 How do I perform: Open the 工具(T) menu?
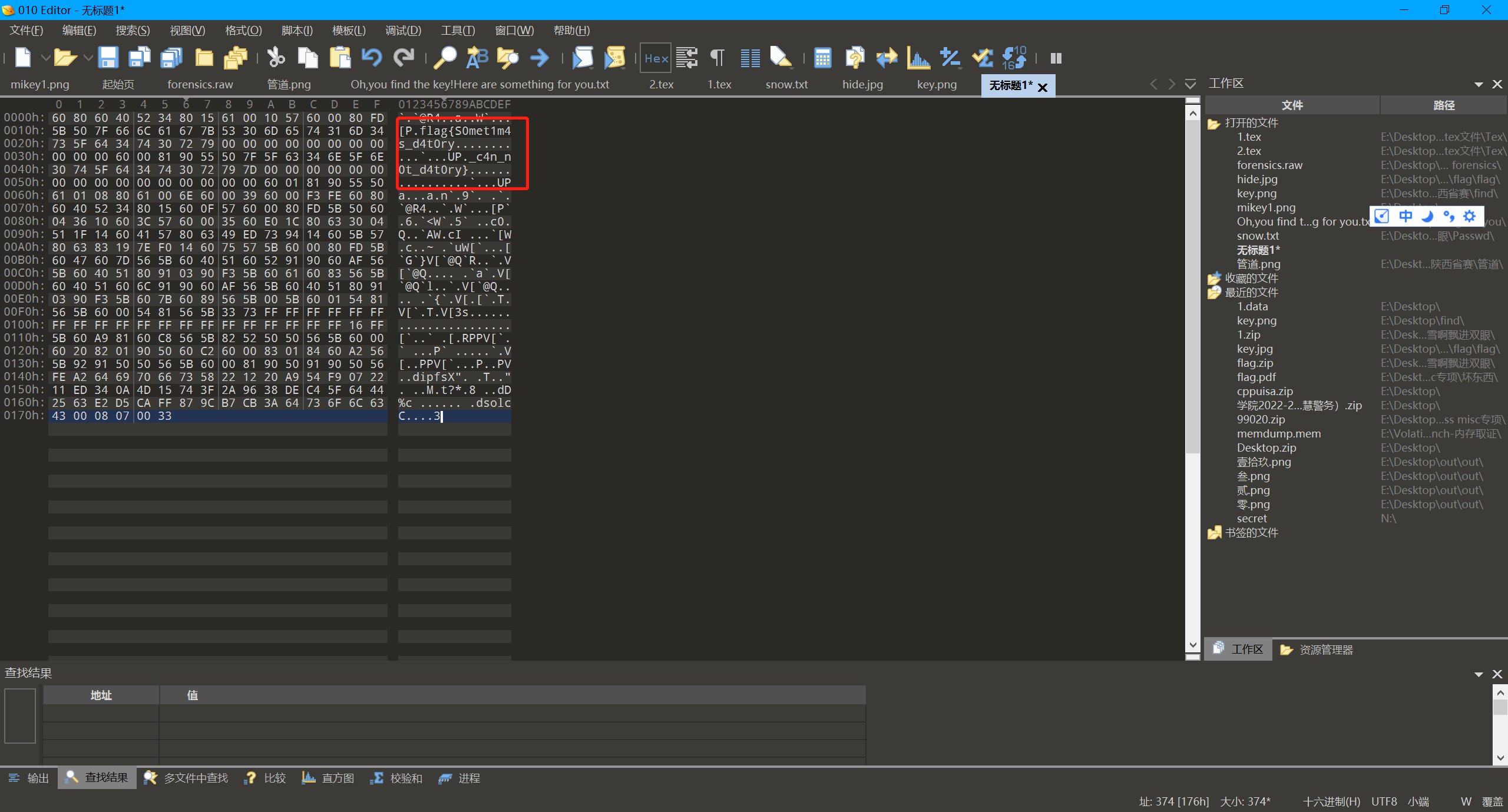coord(458,31)
